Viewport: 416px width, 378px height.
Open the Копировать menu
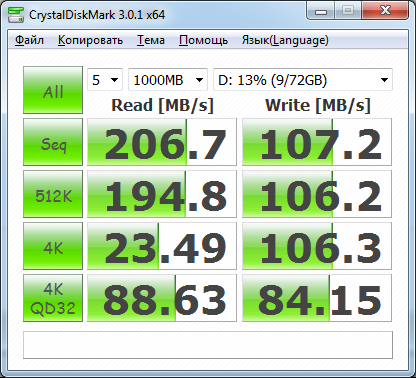(90, 40)
